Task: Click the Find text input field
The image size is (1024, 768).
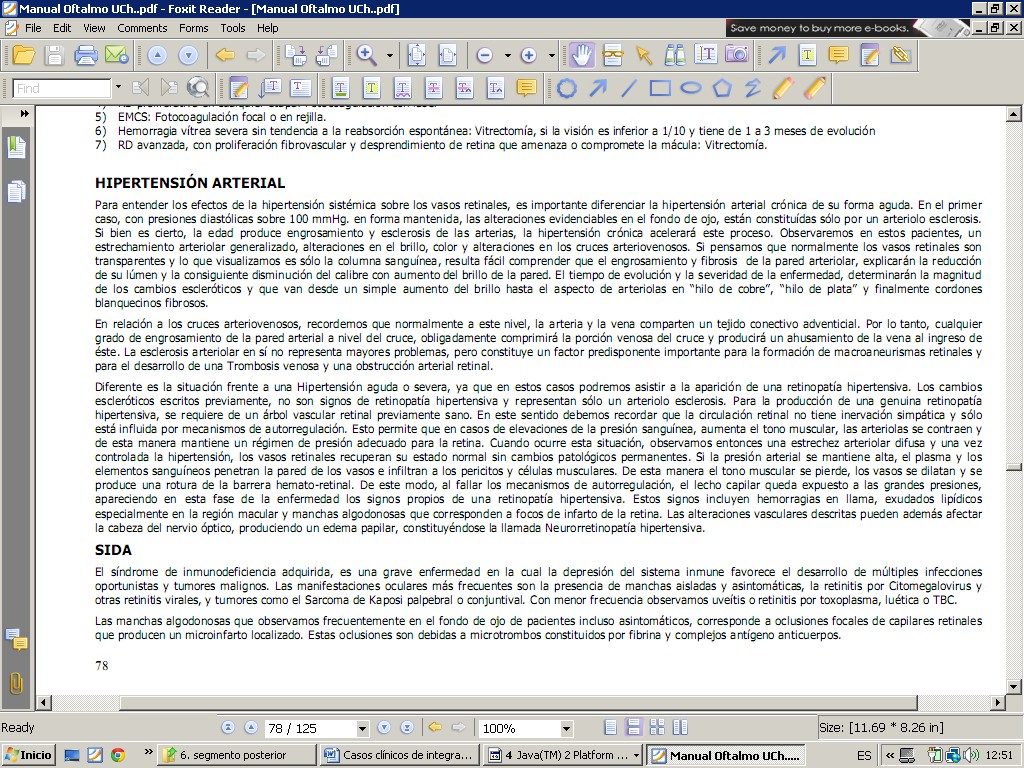Action: tap(60, 88)
